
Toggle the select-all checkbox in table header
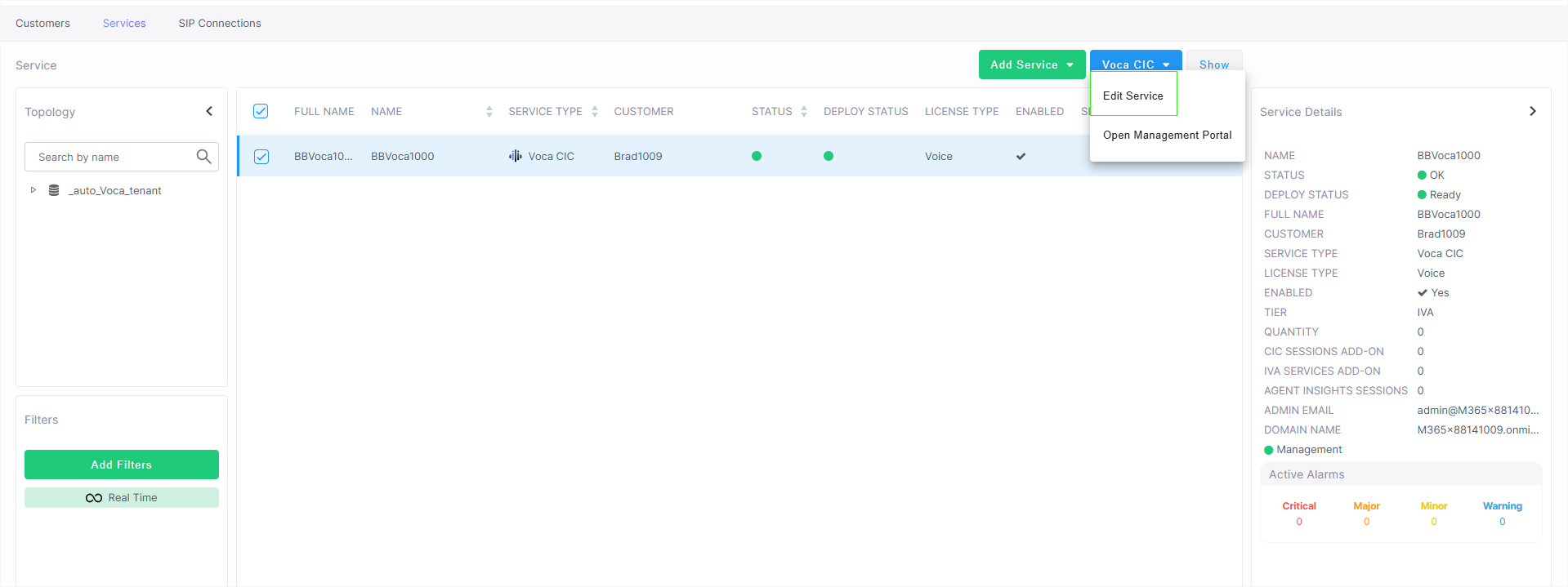point(261,111)
